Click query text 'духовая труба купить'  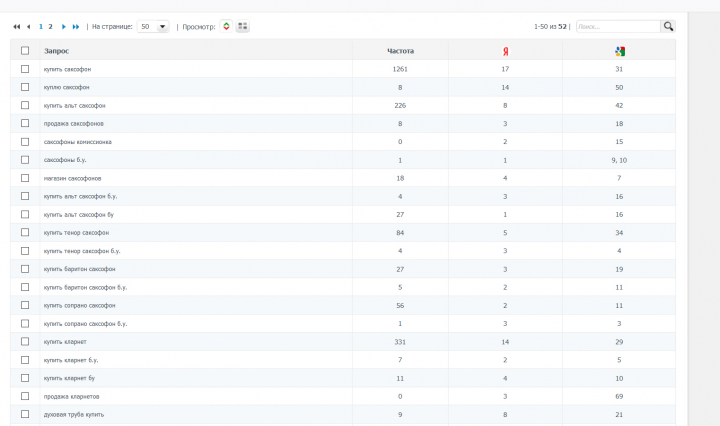click(74, 415)
